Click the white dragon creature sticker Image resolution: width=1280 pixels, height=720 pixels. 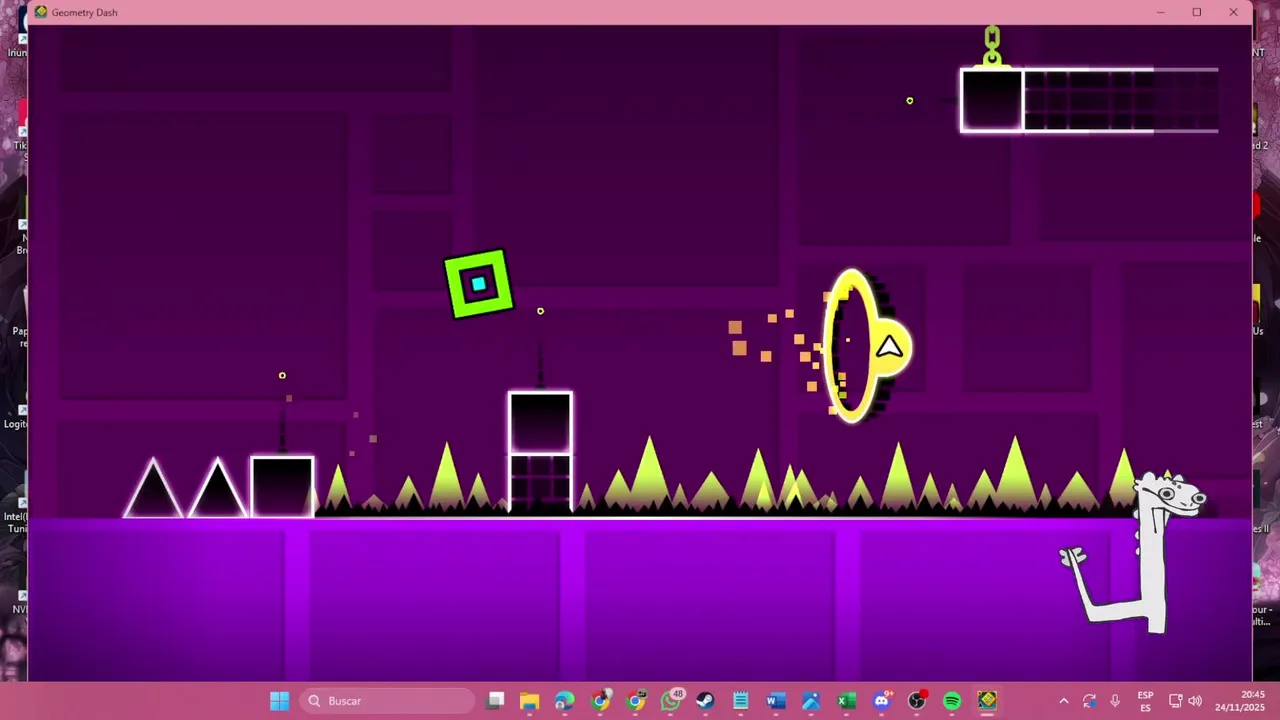coord(1135,553)
